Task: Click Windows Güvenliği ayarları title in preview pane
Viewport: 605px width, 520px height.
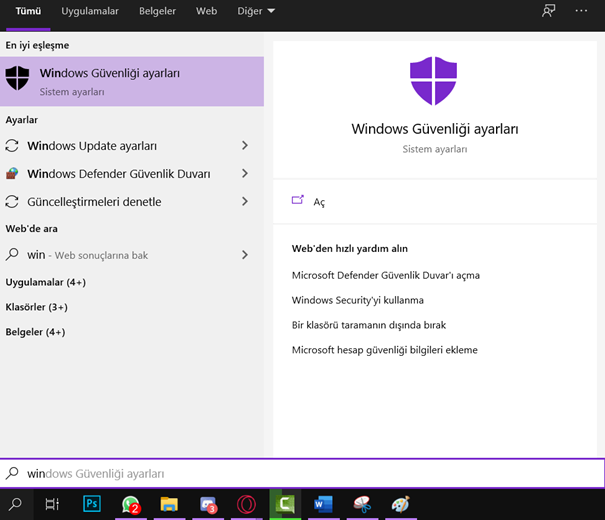Action: point(435,129)
